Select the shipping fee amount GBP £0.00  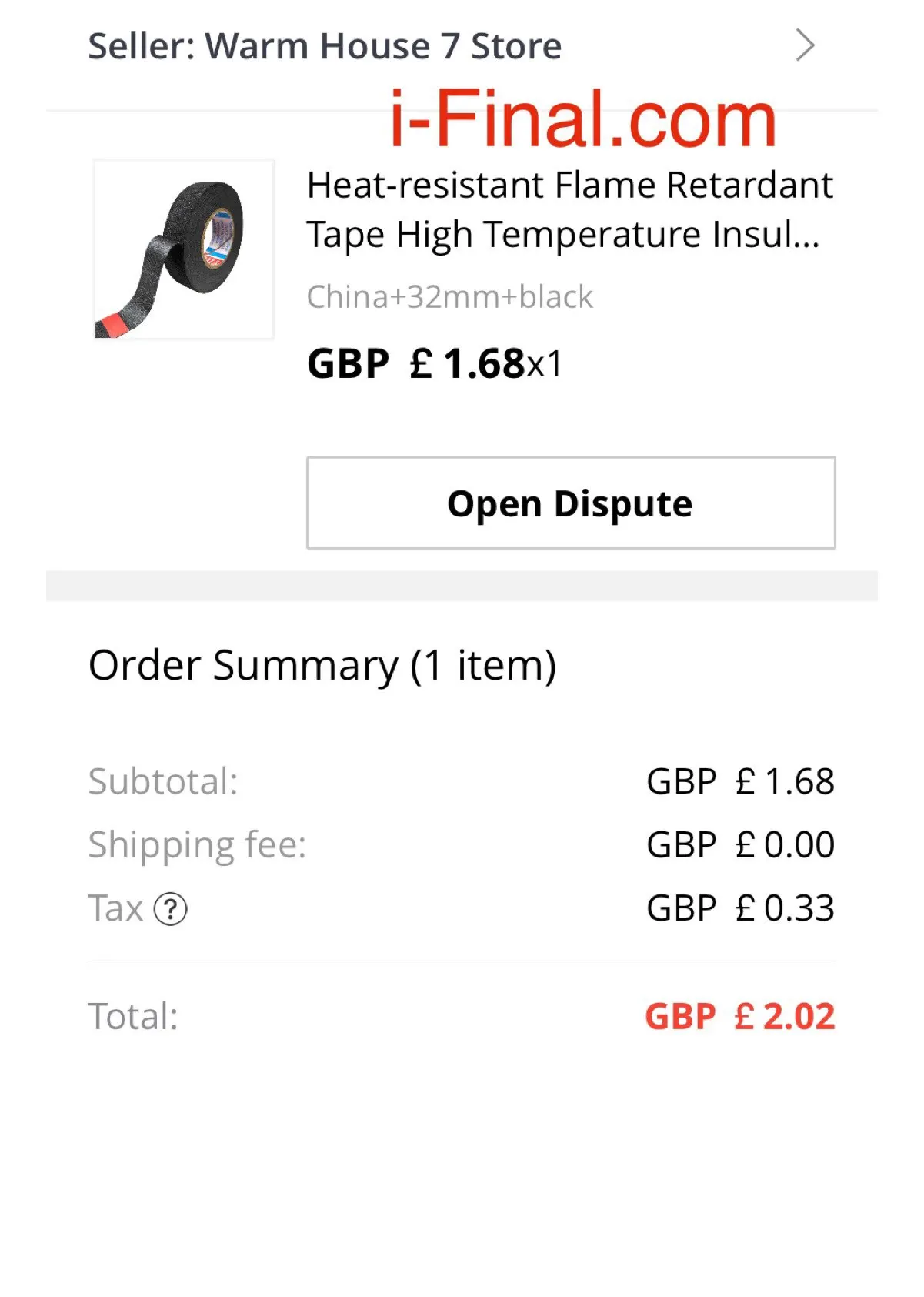(740, 844)
